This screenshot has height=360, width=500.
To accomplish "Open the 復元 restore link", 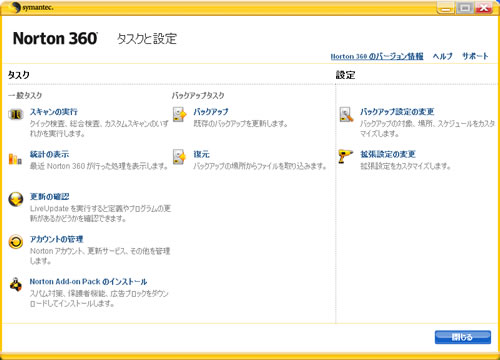I will [201, 154].
